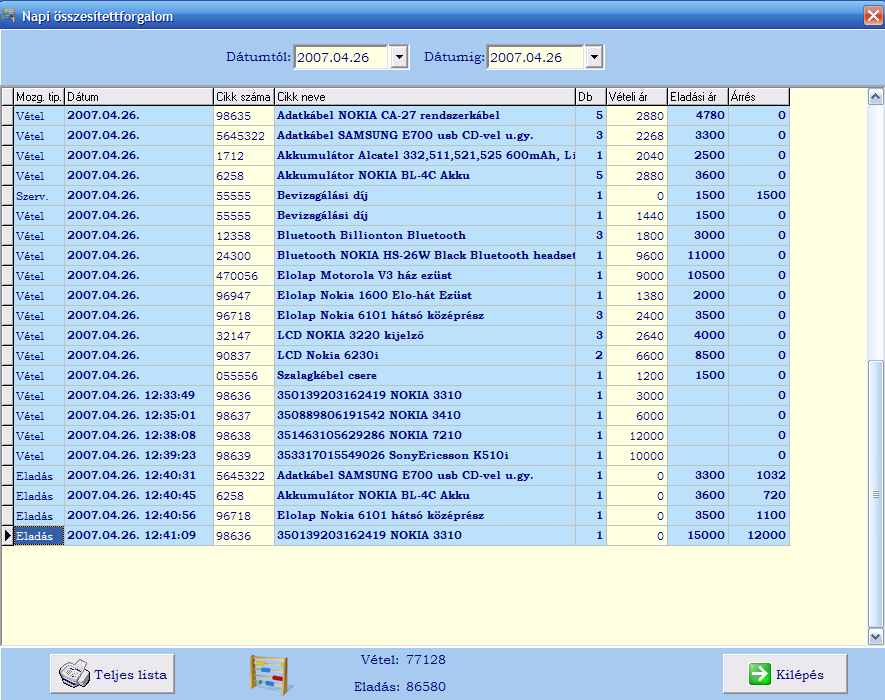Select LCD NOKIA 3220 kijelző cell
Image resolution: width=885 pixels, height=700 pixels.
coord(425,336)
